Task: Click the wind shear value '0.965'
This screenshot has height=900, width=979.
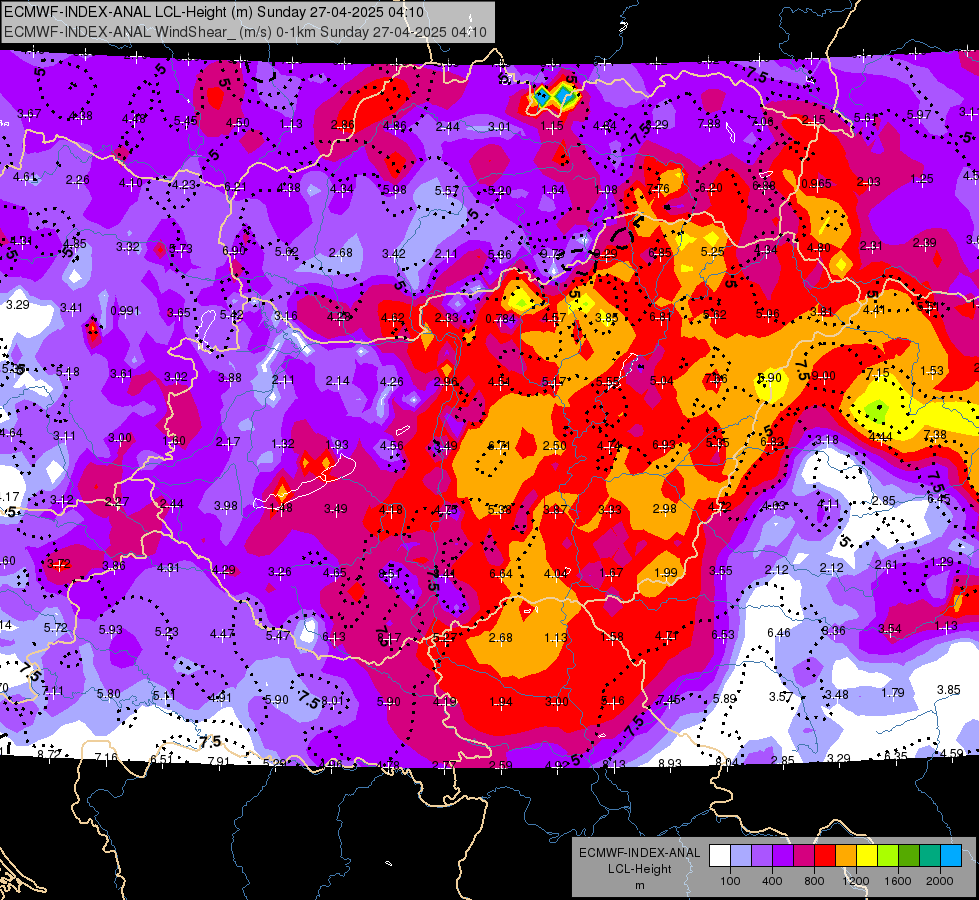Action: (x=816, y=183)
